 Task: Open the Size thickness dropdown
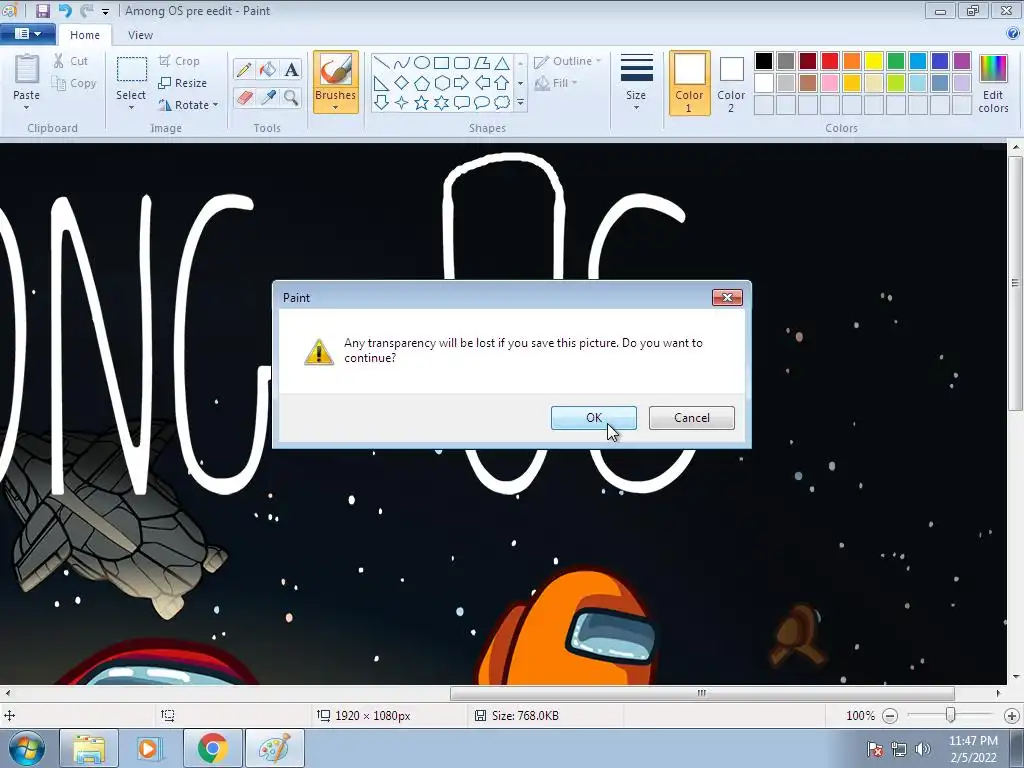point(636,83)
